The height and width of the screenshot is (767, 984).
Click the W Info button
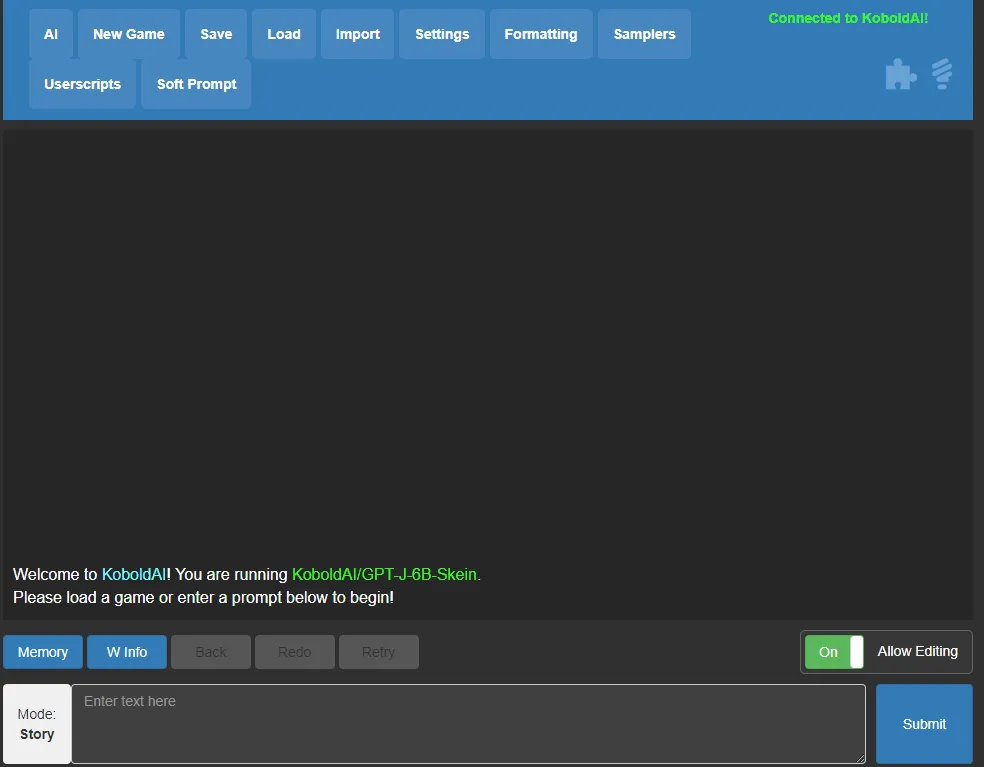(127, 652)
